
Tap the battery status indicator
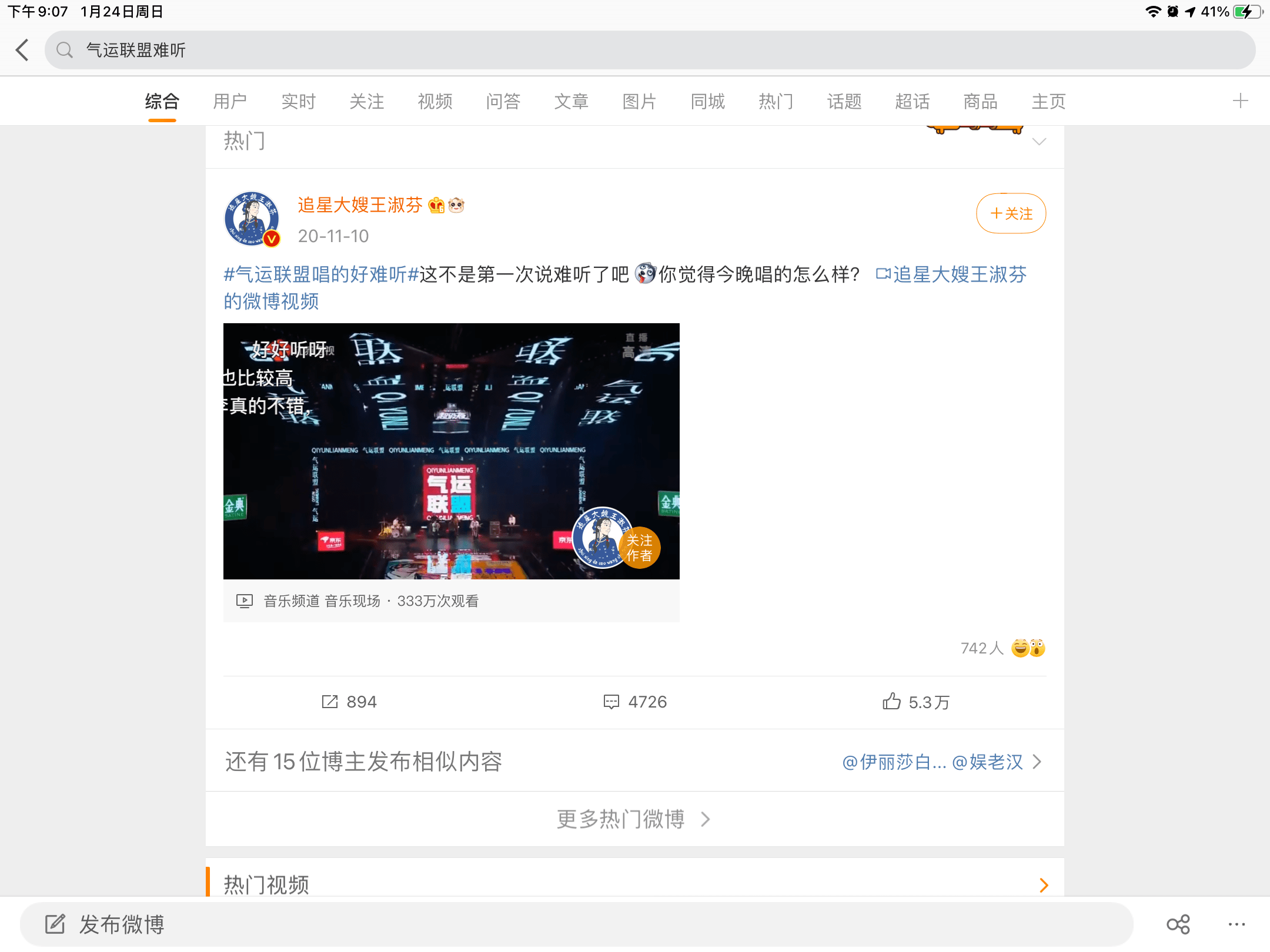click(1248, 11)
